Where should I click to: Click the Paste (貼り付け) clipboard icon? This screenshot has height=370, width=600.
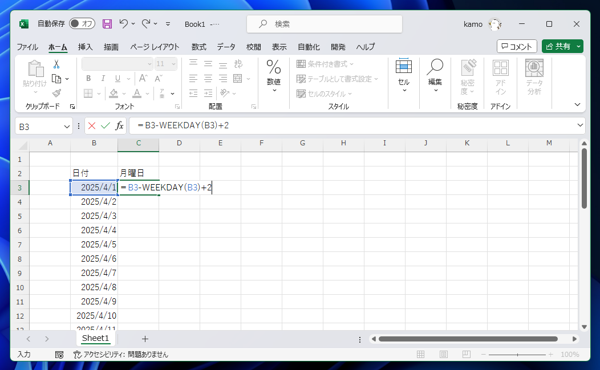point(35,70)
